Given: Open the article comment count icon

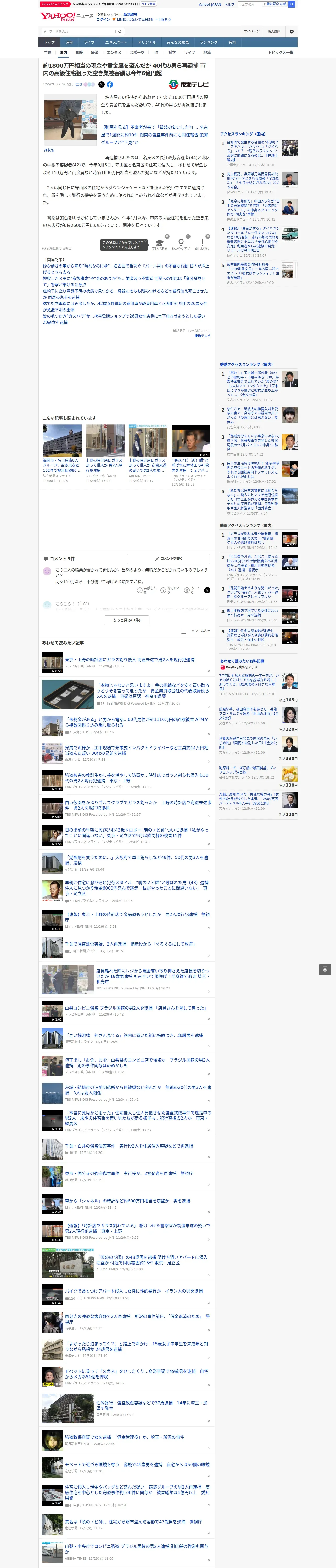Looking at the screenshot, I should 79,85.
